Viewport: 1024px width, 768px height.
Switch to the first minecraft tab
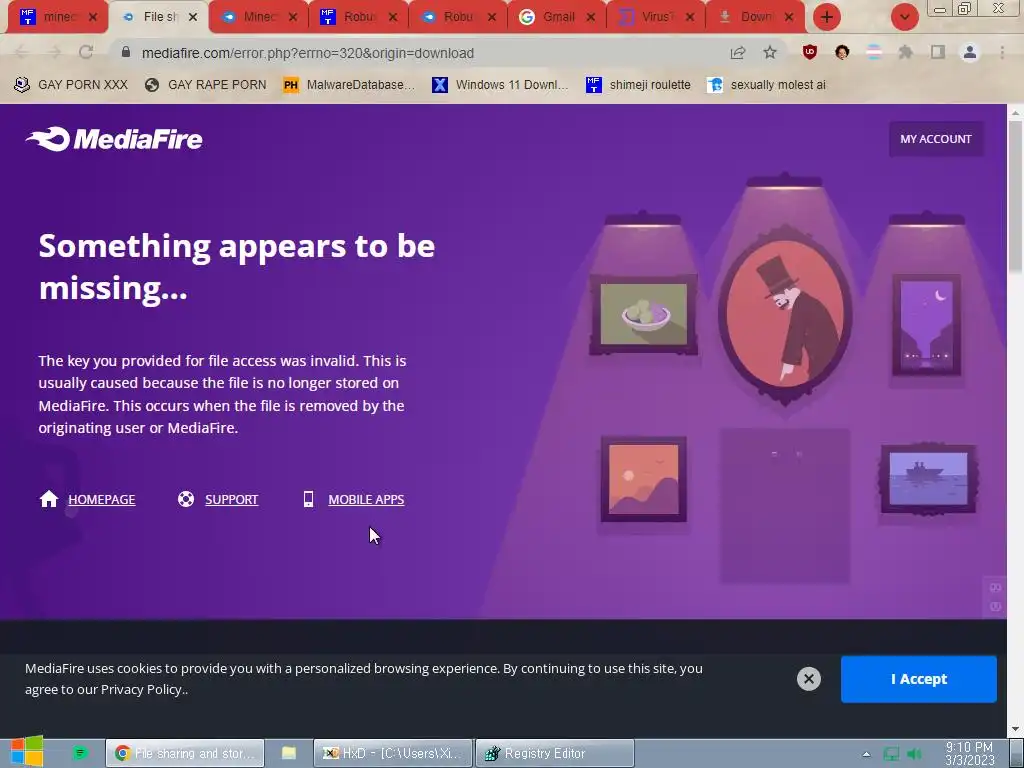click(x=57, y=17)
